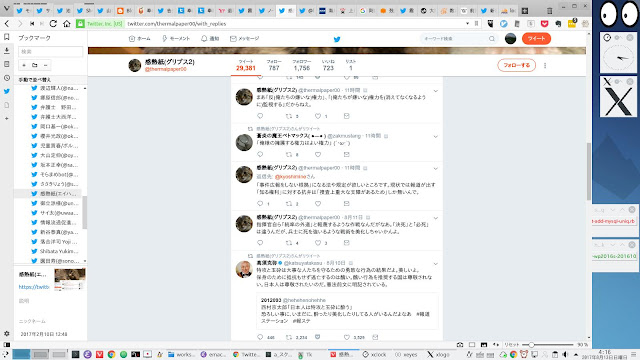Switch to the xclock taskbar entry

click(374, 354)
